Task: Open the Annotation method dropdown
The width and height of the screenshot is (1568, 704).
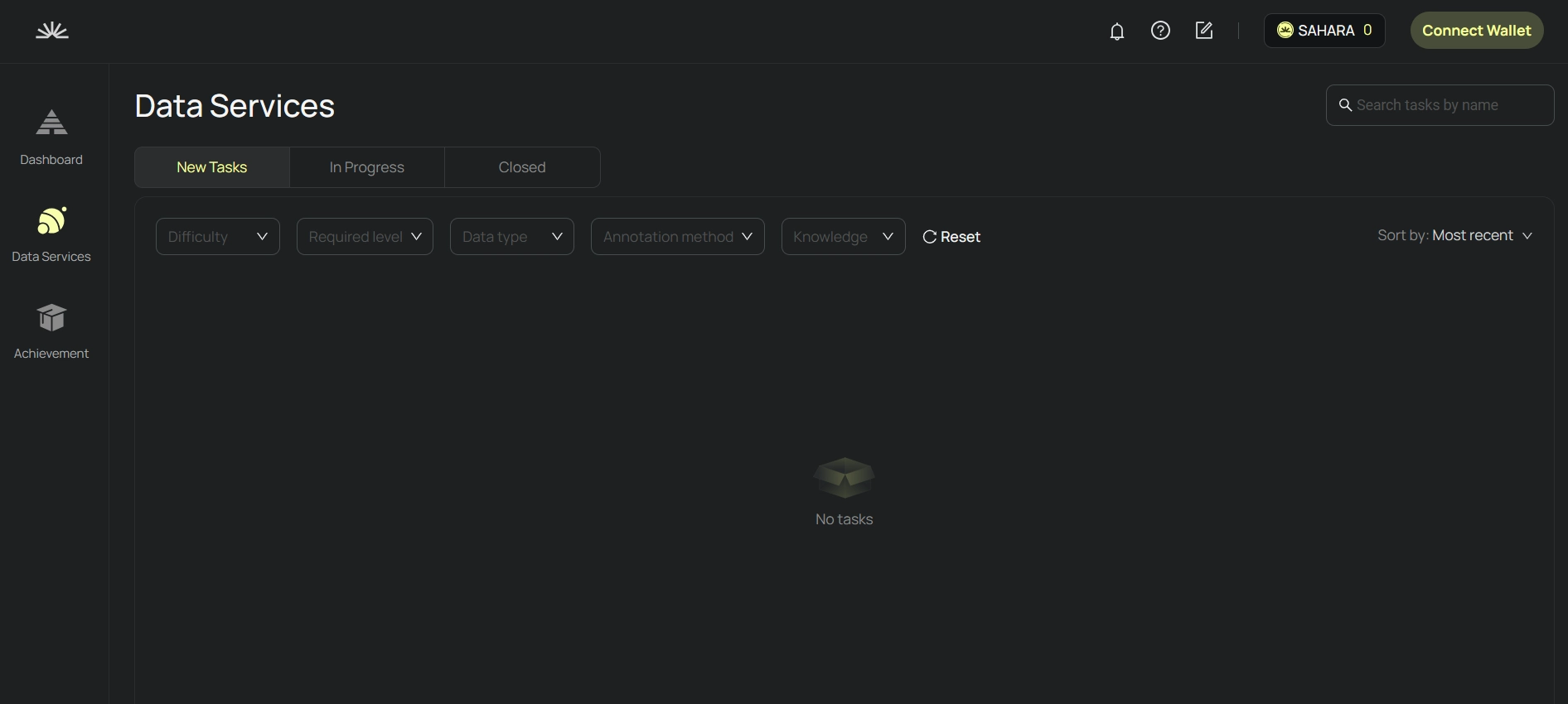Action: pyautogui.click(x=678, y=237)
